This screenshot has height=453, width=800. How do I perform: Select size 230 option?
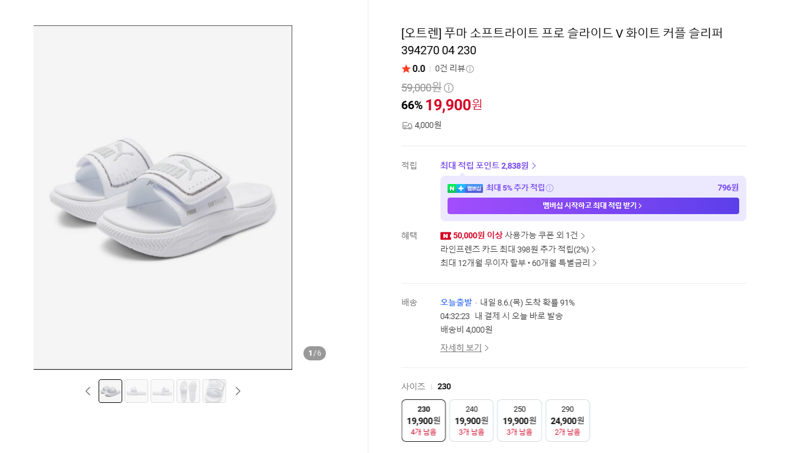point(423,420)
